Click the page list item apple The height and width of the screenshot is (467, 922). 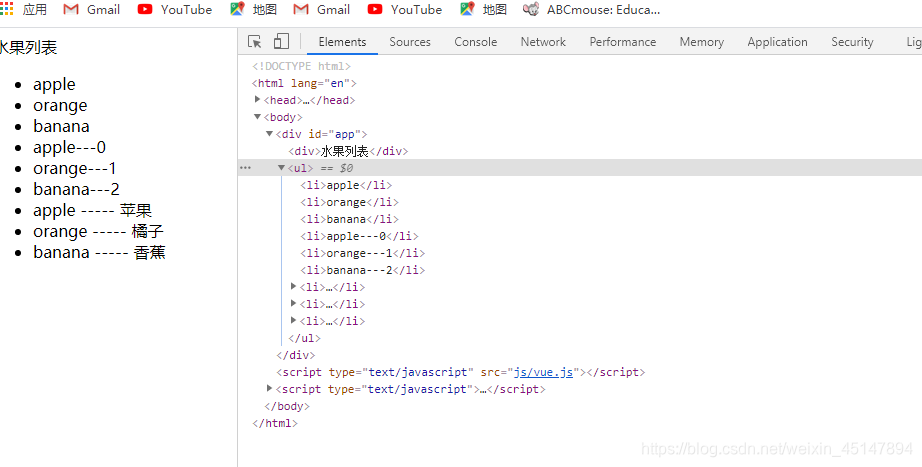pyautogui.click(x=54, y=84)
